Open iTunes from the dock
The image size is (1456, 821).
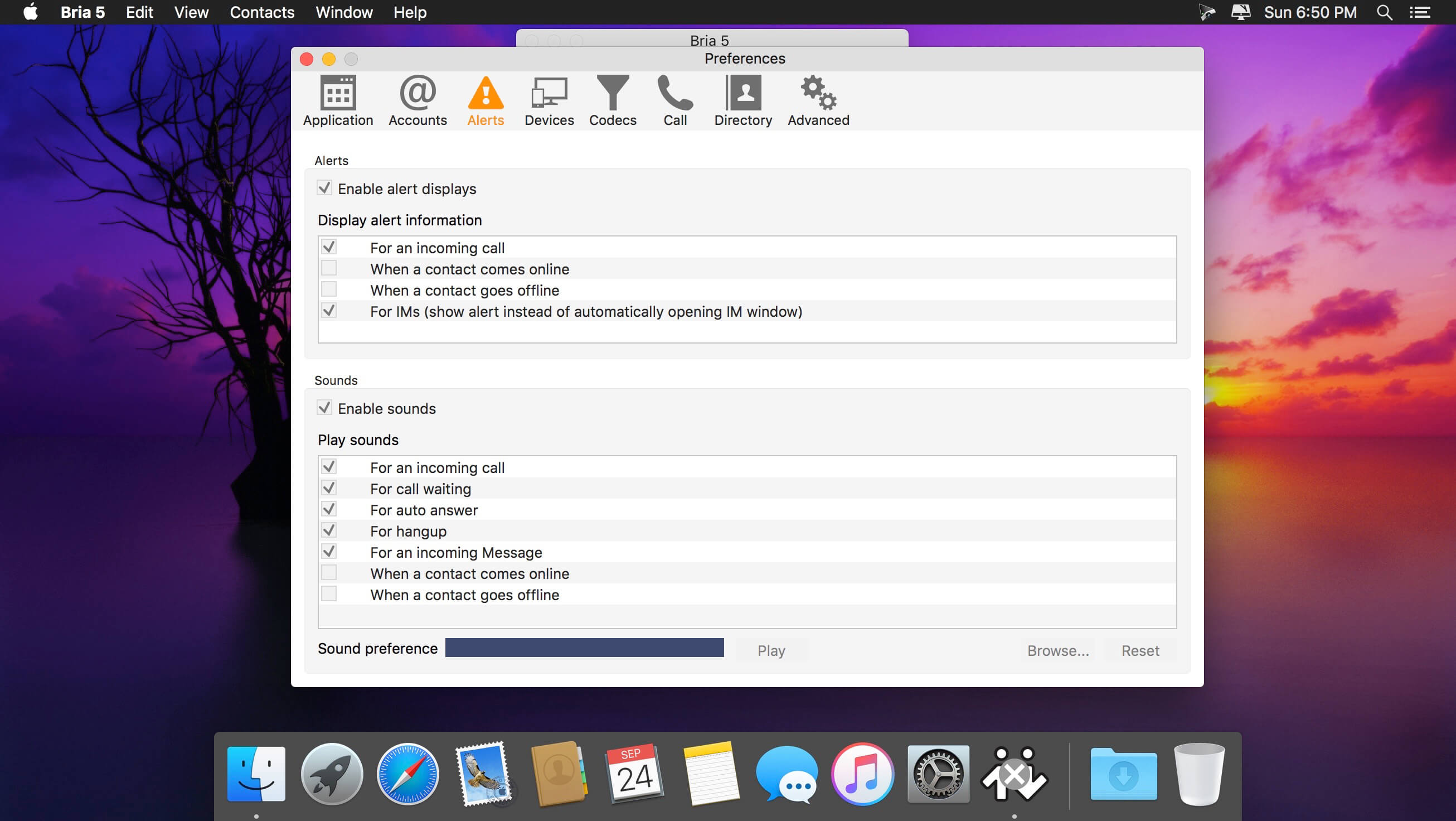pyautogui.click(x=862, y=774)
